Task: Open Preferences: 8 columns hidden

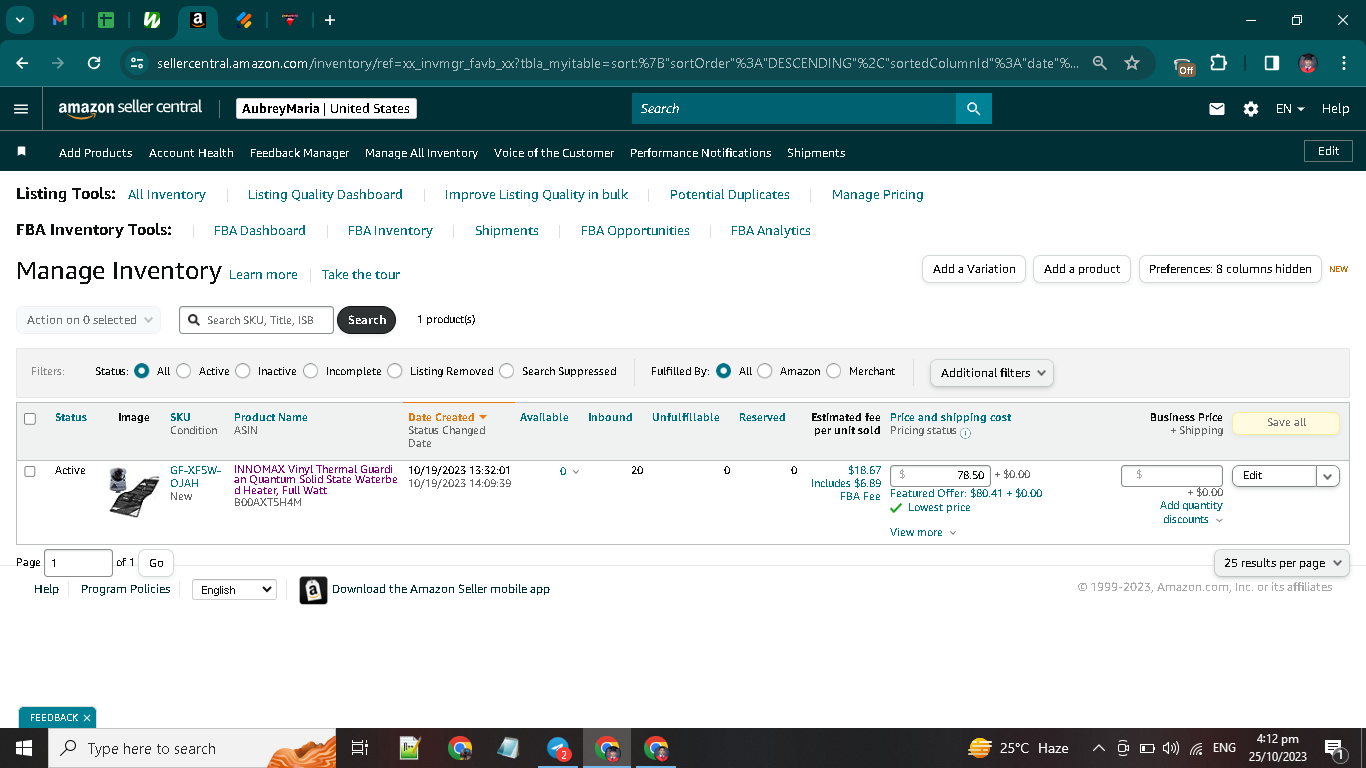Action: pyautogui.click(x=1230, y=269)
